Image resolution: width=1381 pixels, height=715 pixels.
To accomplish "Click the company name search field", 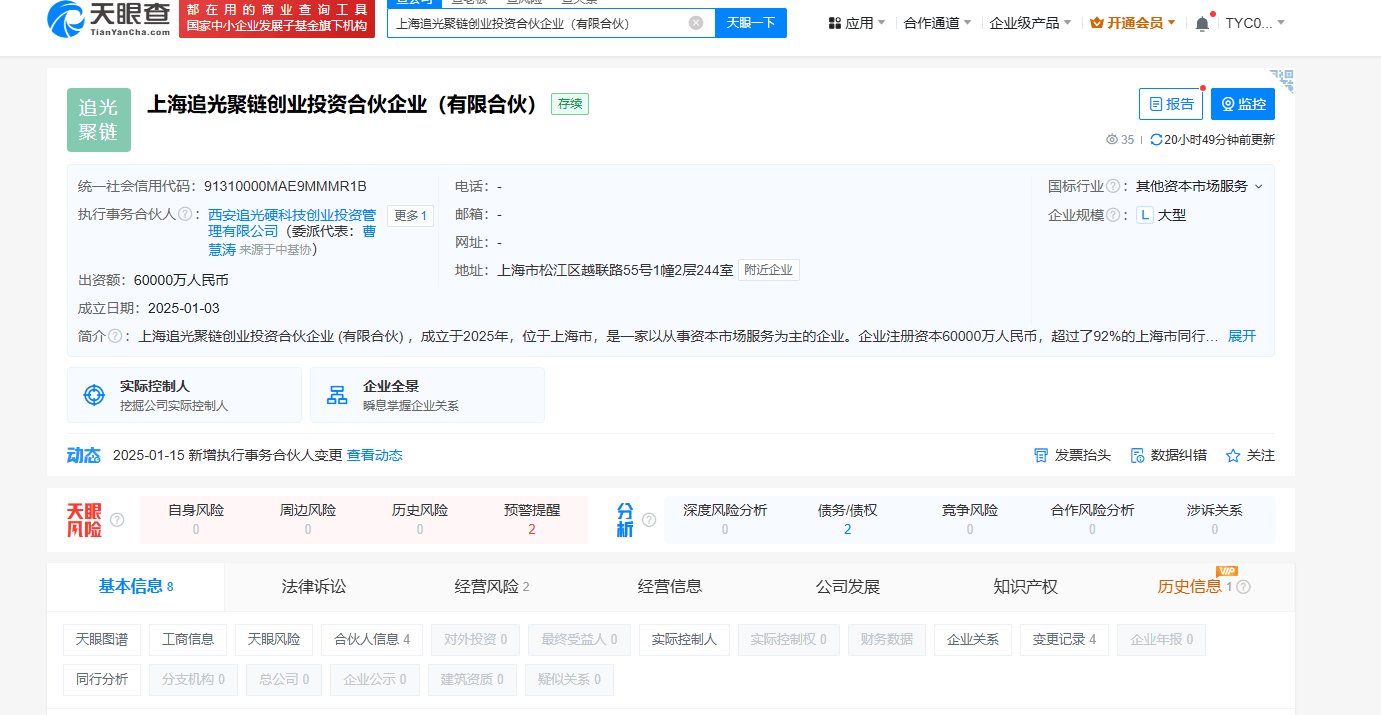I will click(x=540, y=23).
